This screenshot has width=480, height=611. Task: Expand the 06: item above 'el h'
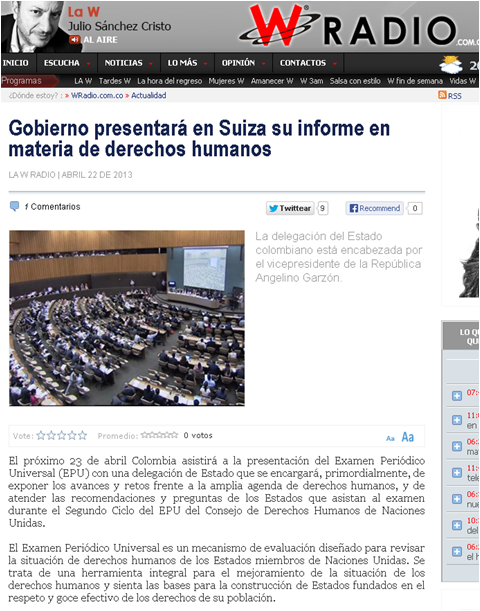457,551
